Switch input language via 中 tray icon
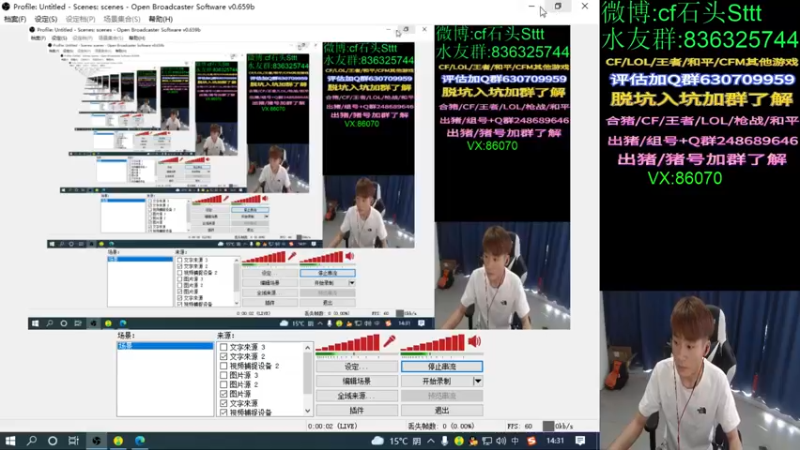 (x=515, y=441)
